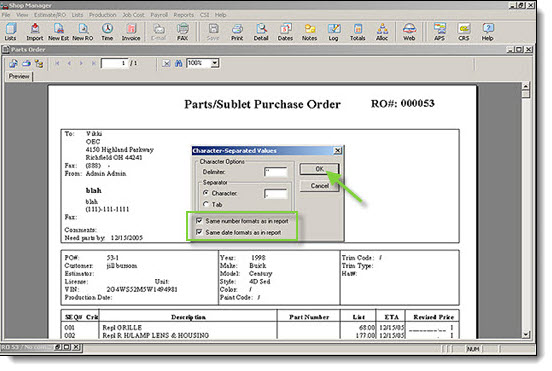
Task: Click the E-mail toolbar icon
Action: pyautogui.click(x=158, y=32)
